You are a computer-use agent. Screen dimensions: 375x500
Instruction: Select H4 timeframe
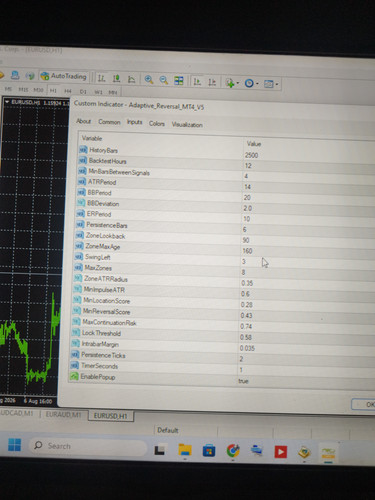point(68,91)
